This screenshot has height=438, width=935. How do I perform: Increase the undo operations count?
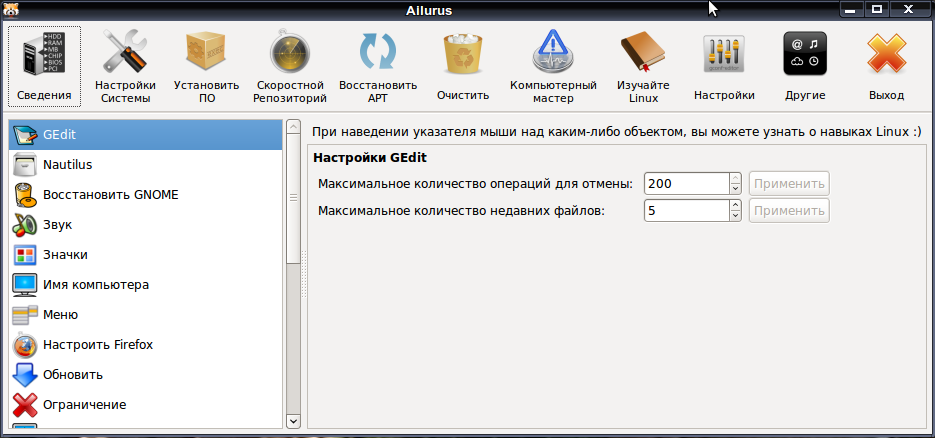coord(736,178)
